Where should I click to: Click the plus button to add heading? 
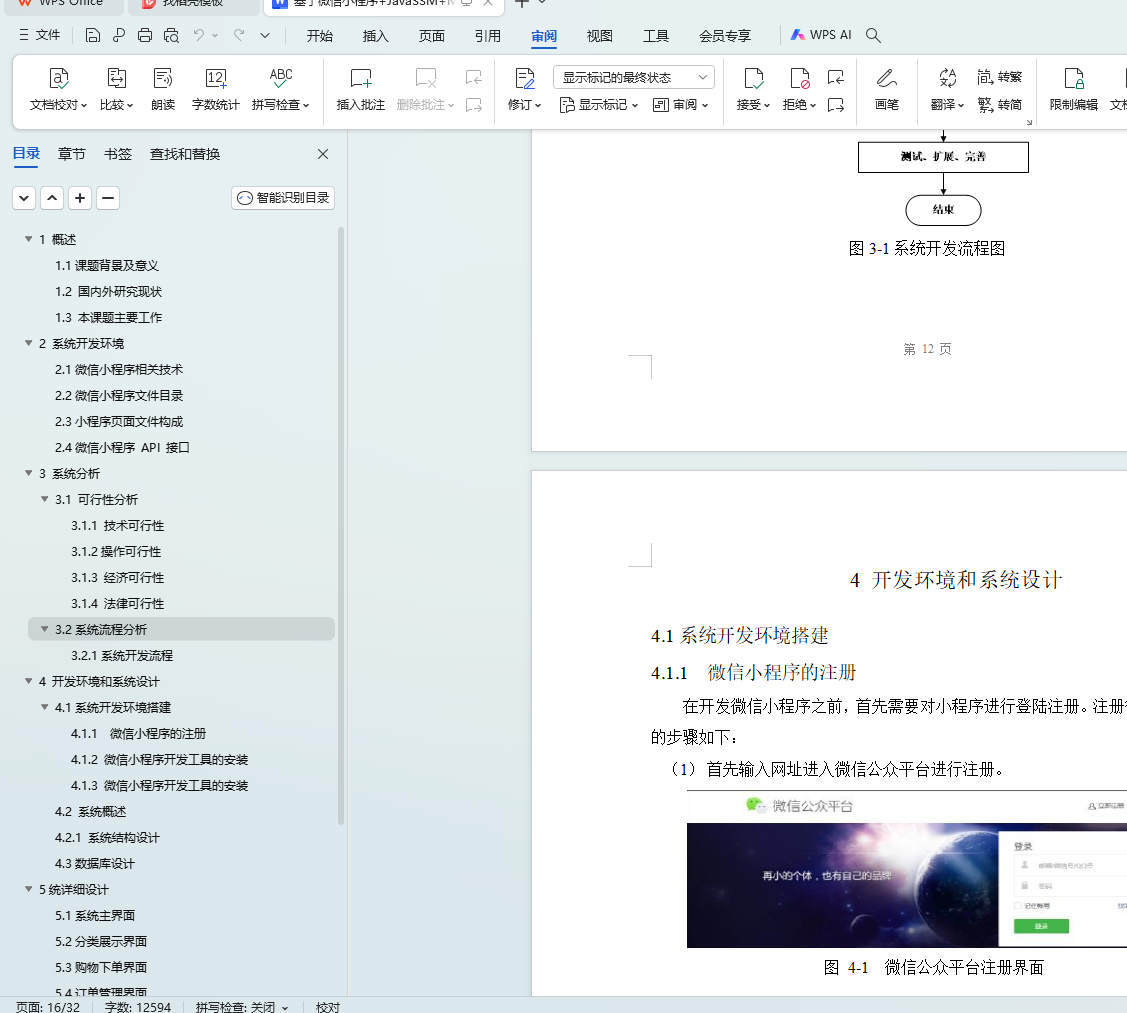click(x=80, y=198)
